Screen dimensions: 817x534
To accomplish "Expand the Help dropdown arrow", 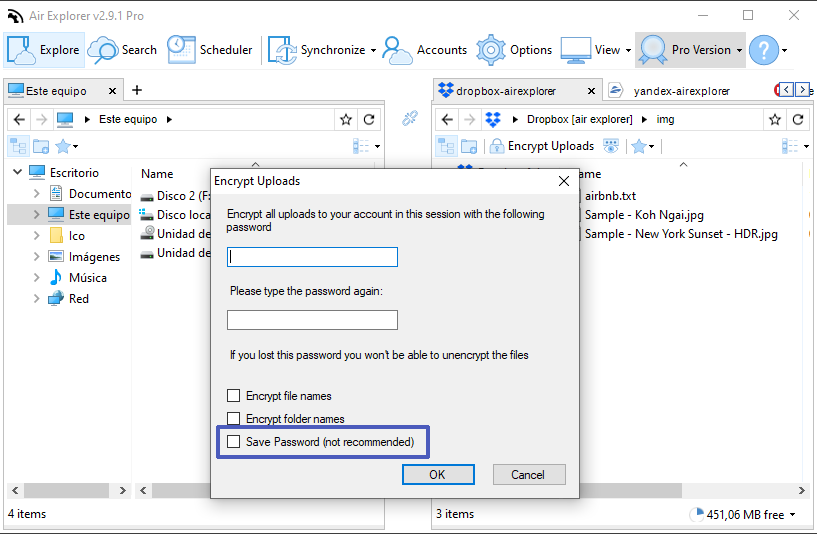I will (x=785, y=51).
